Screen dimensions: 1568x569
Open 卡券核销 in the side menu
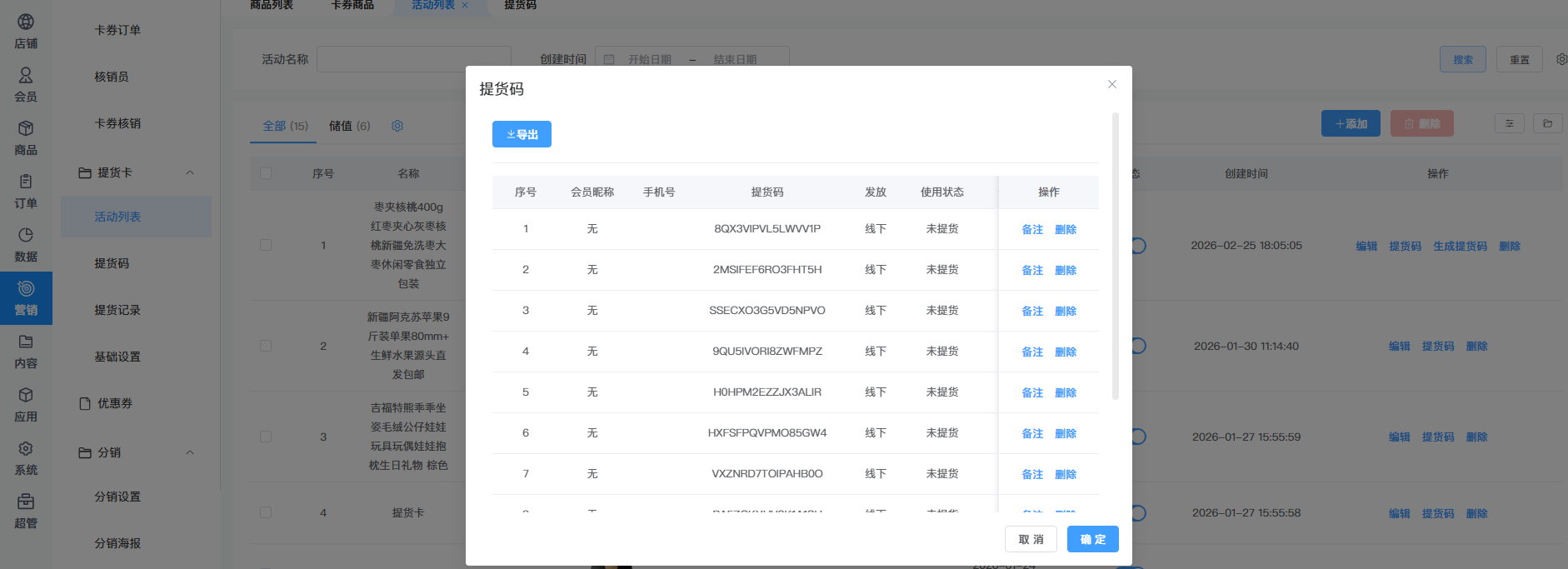click(117, 123)
